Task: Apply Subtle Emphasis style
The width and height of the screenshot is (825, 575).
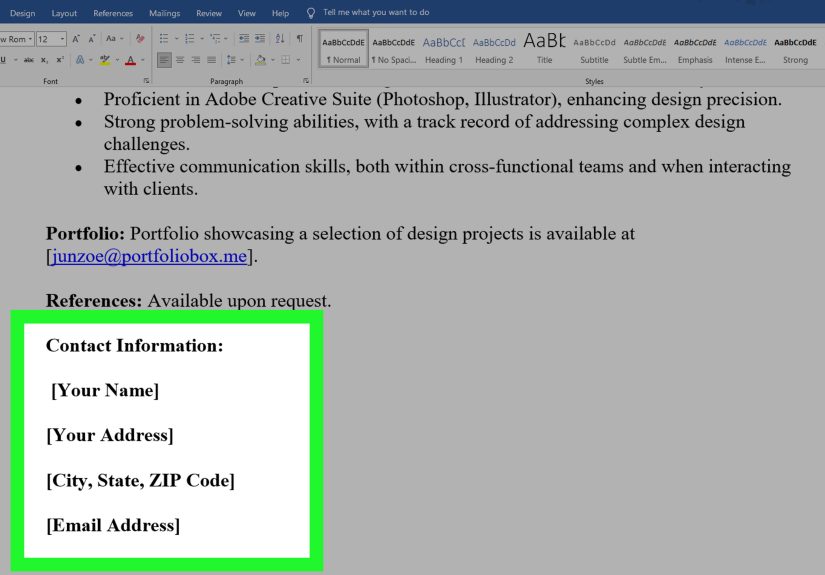Action: click(645, 51)
